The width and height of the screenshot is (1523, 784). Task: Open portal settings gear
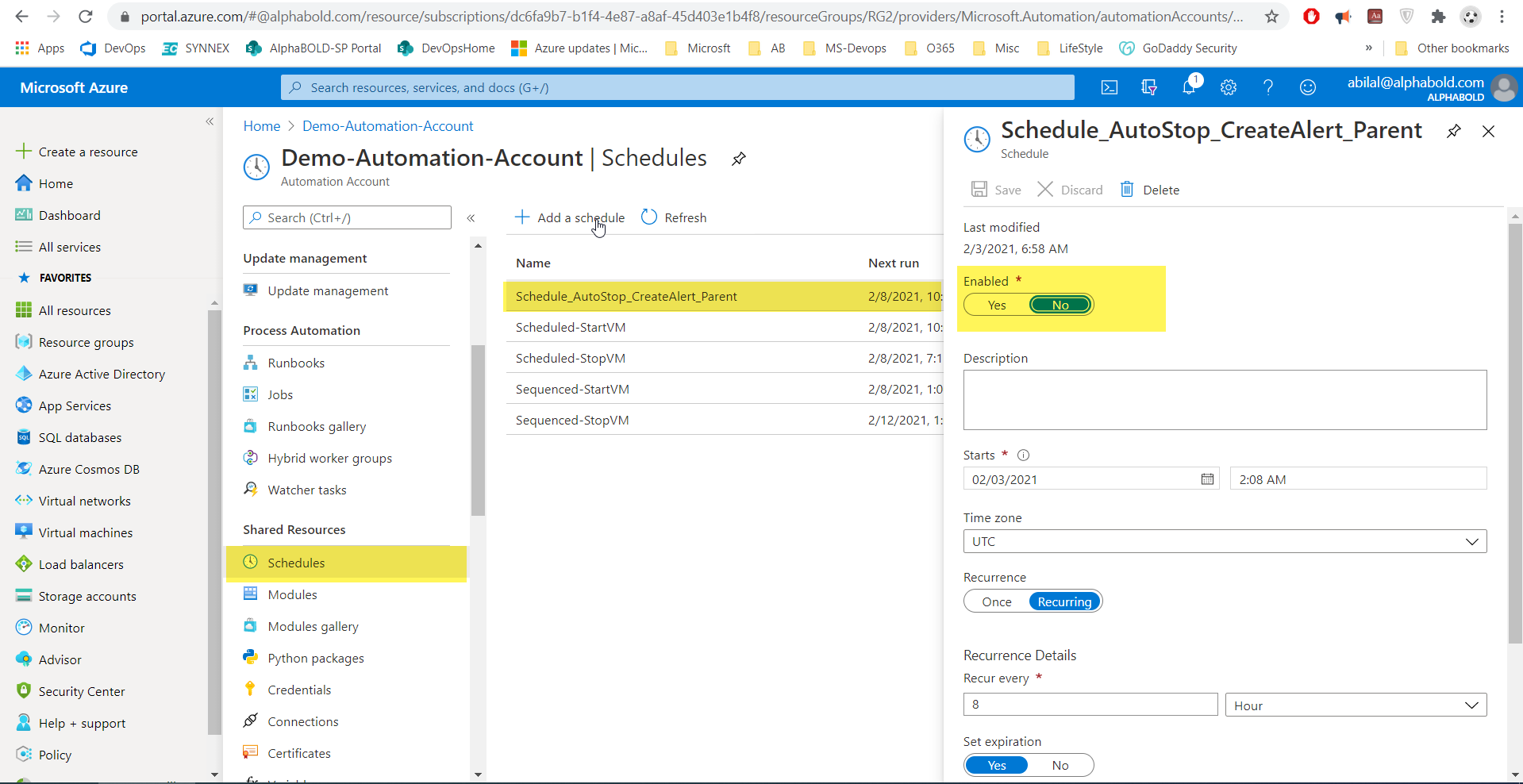tap(1229, 87)
